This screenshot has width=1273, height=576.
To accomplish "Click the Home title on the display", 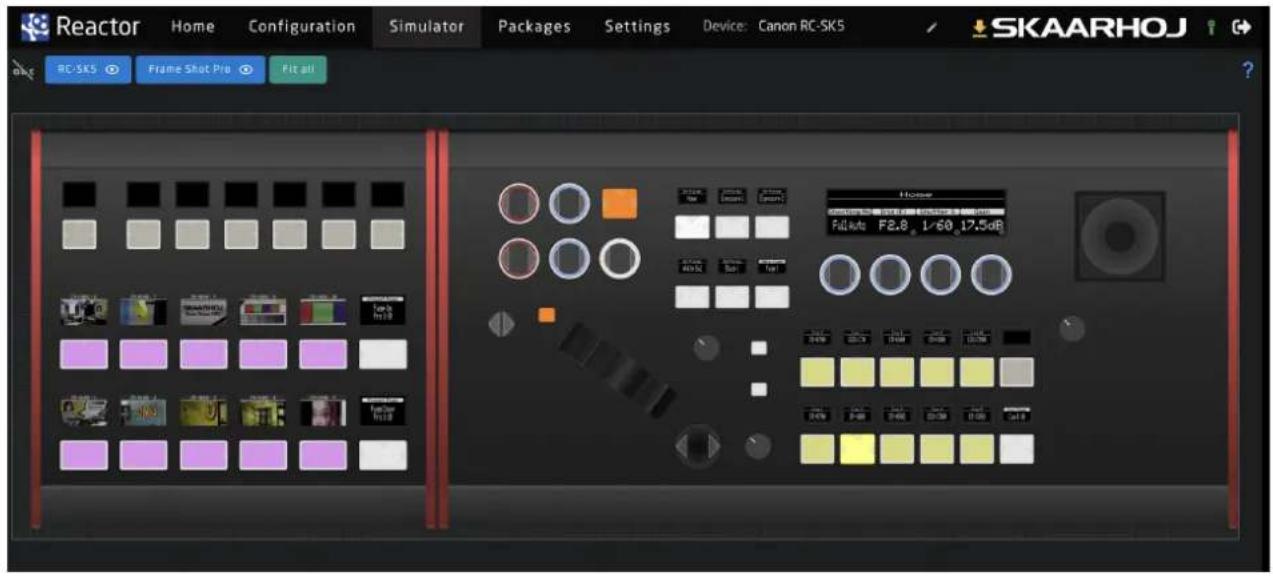I will tap(916, 195).
